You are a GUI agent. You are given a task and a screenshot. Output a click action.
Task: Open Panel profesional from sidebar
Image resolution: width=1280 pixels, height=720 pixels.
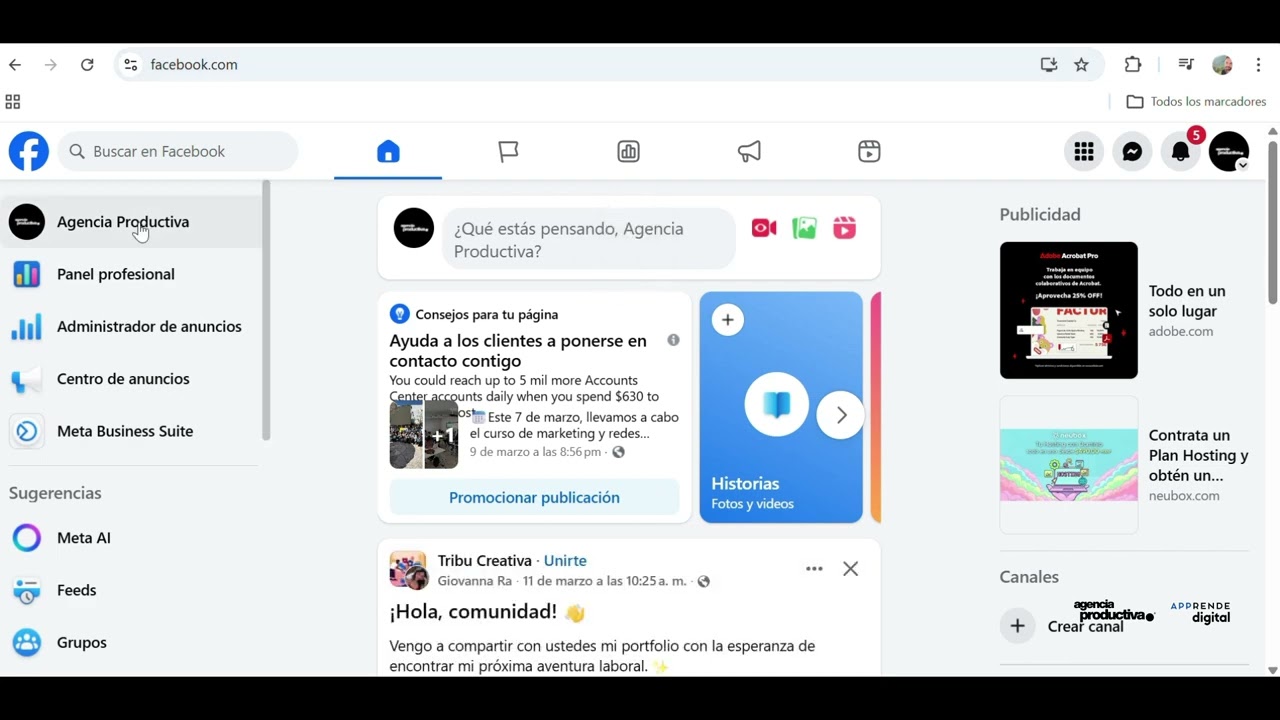pyautogui.click(x=131, y=274)
